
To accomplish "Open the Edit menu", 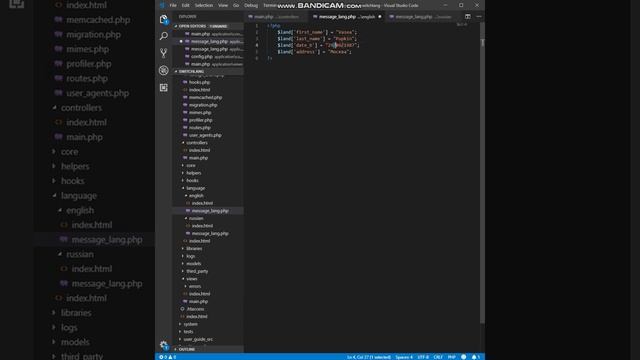I will coord(185,5).
